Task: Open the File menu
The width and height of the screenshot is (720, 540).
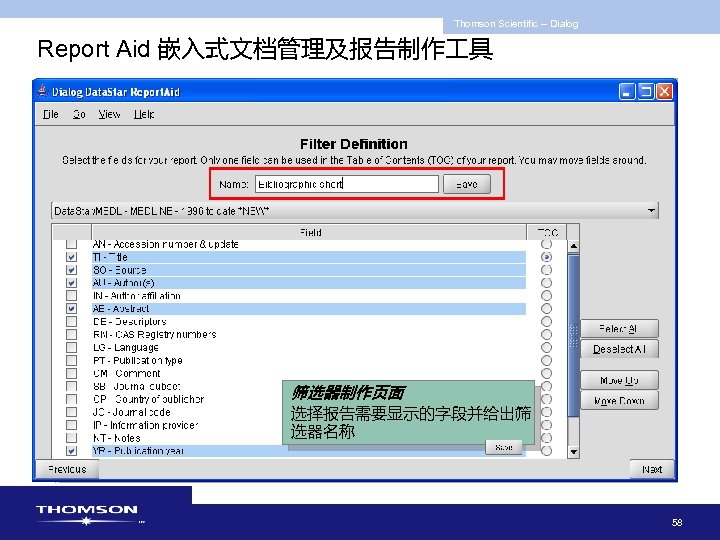Action: 51,114
